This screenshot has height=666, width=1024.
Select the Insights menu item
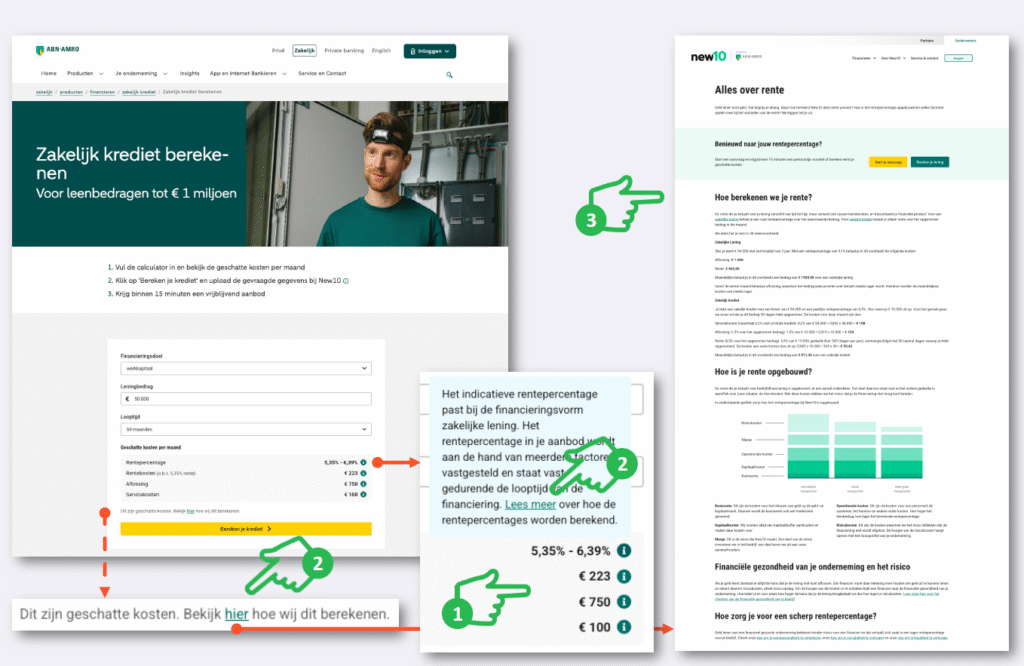coord(189,74)
